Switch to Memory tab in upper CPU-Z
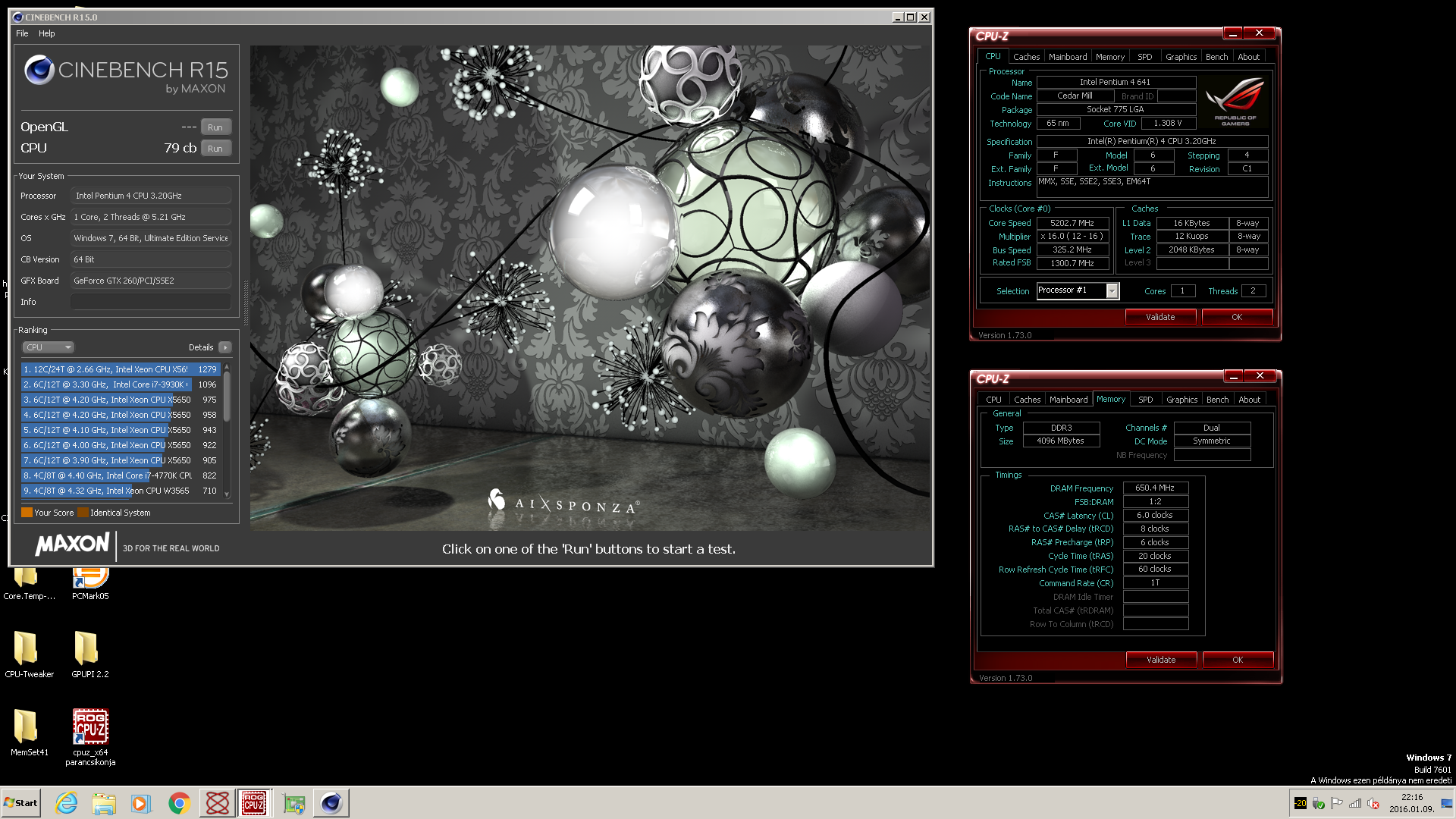This screenshot has height=819, width=1456. pos(1110,57)
